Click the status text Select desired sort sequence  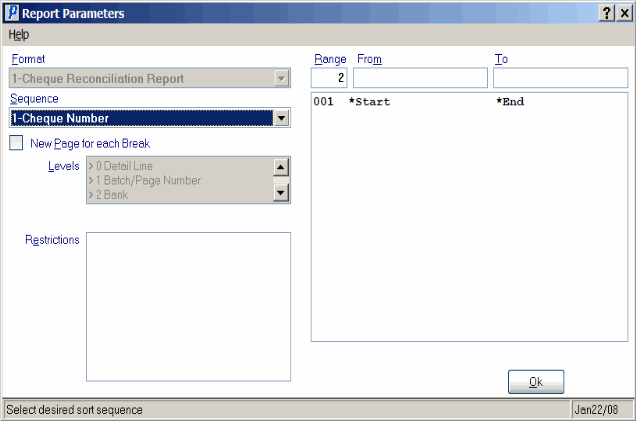point(74,410)
